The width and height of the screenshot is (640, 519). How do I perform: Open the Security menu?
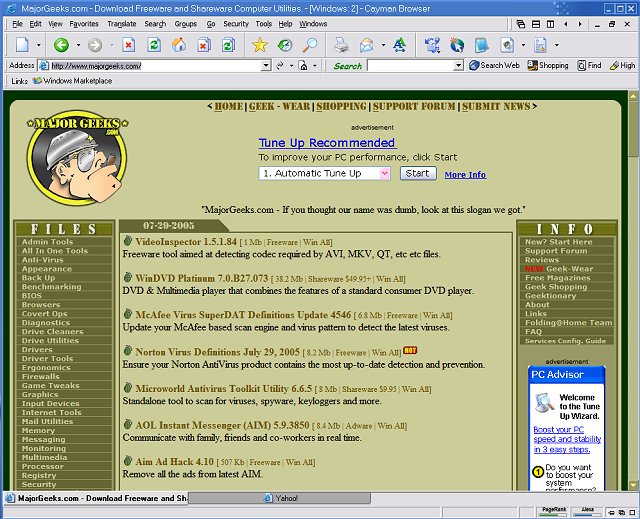(236, 24)
